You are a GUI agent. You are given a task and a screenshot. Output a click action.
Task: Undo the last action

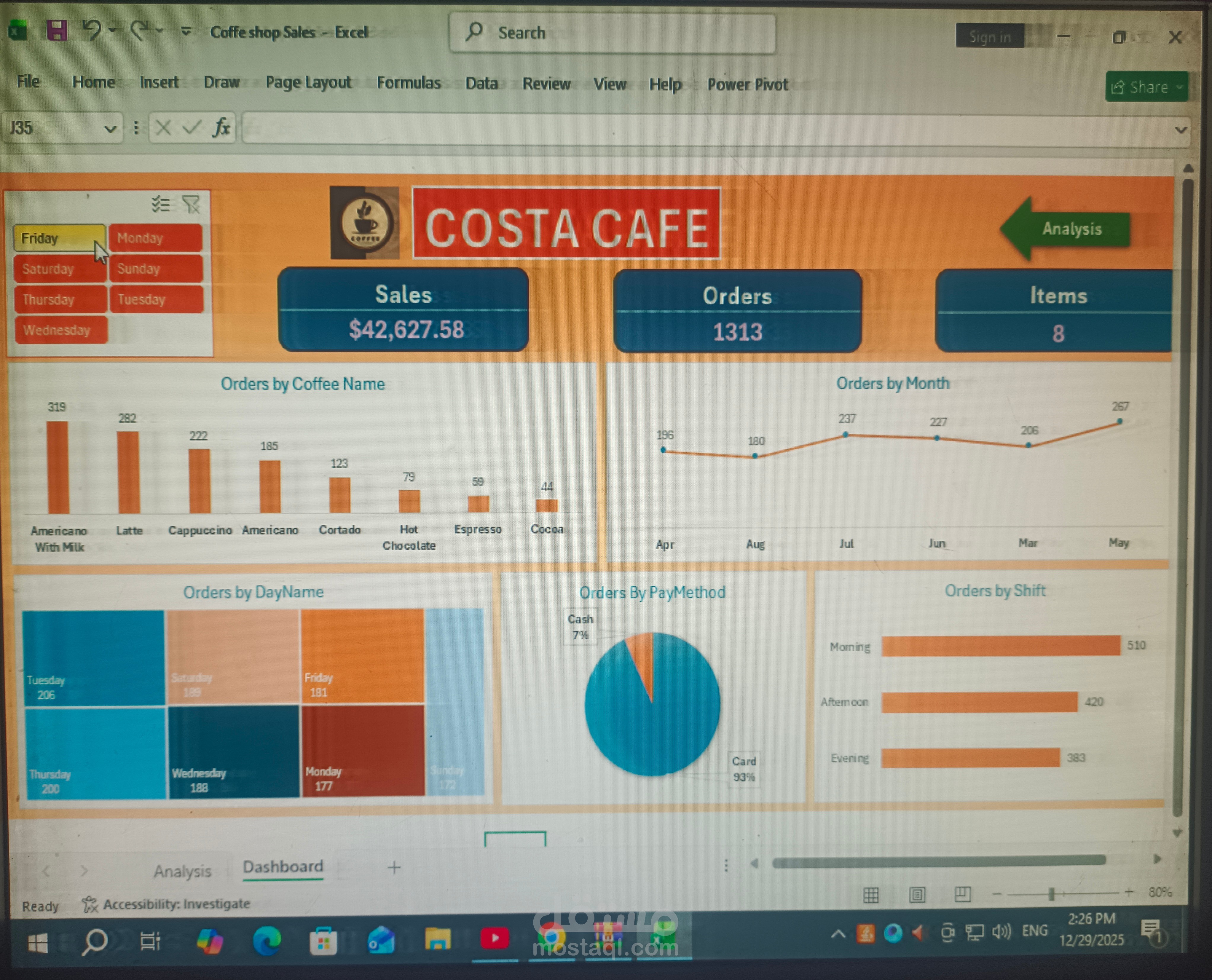pyautogui.click(x=92, y=30)
